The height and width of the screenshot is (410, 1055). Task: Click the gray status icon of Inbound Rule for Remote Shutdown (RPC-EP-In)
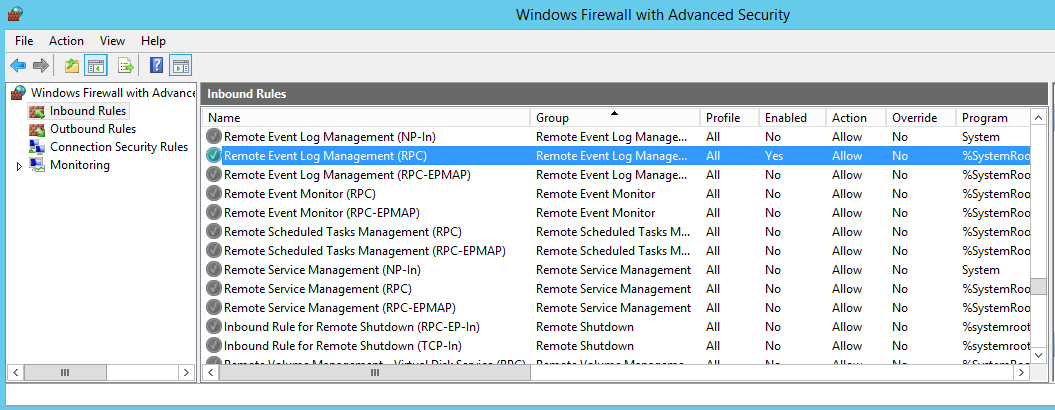[214, 327]
